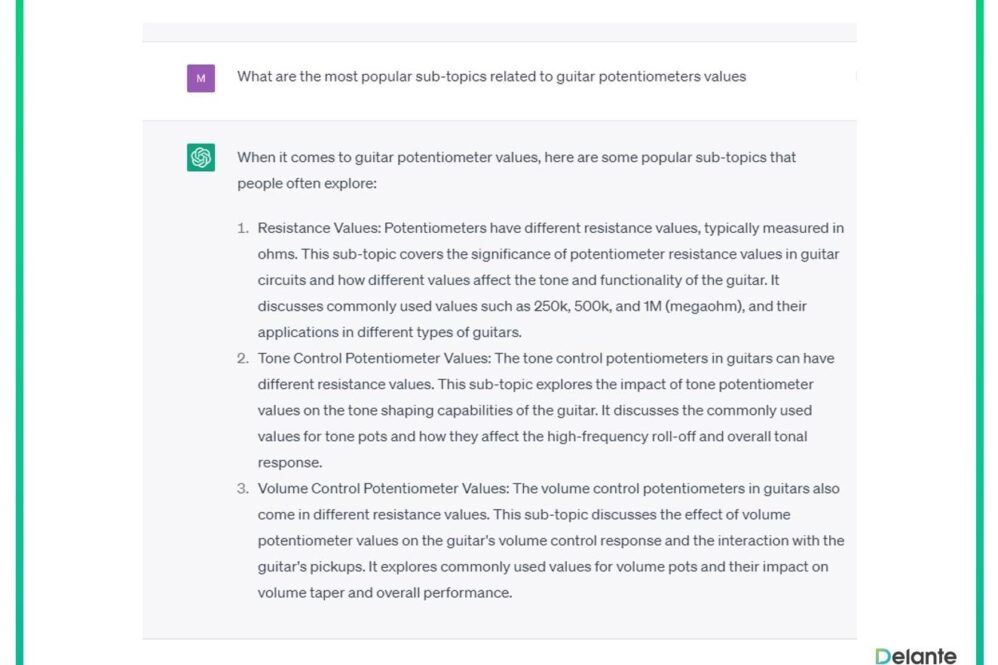Click the green ChatGPT logo icon

[200, 157]
